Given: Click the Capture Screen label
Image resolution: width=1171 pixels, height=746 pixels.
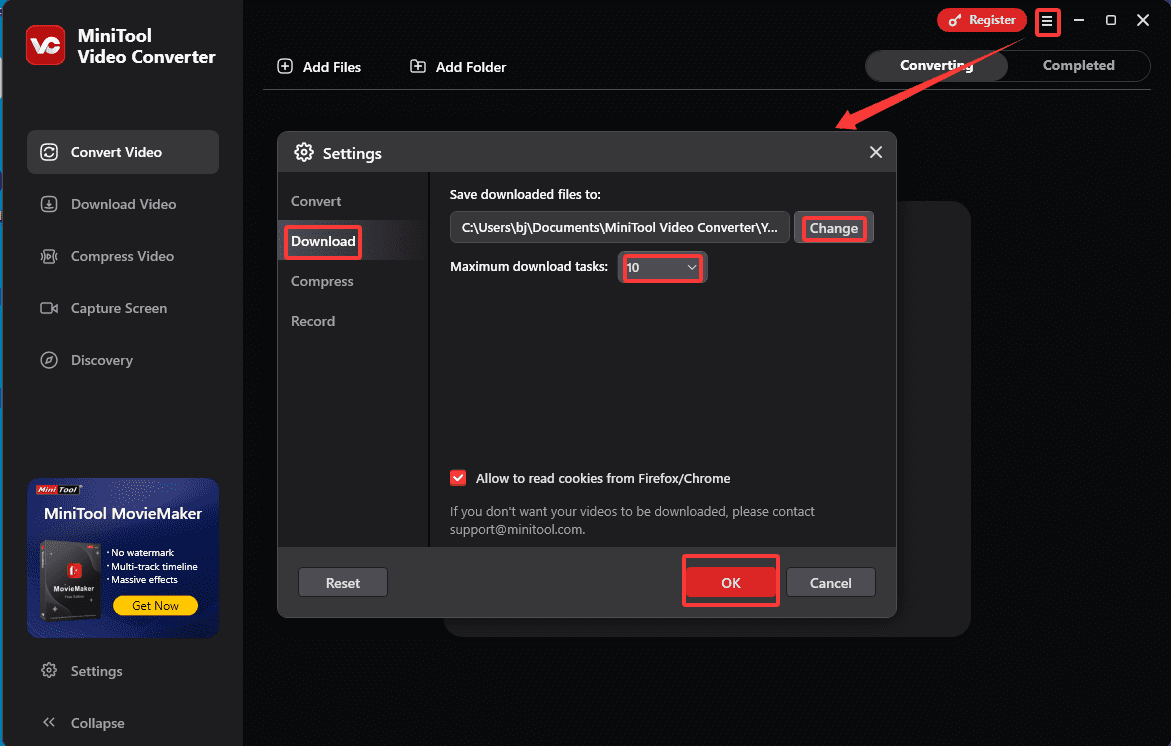Looking at the screenshot, I should [119, 308].
